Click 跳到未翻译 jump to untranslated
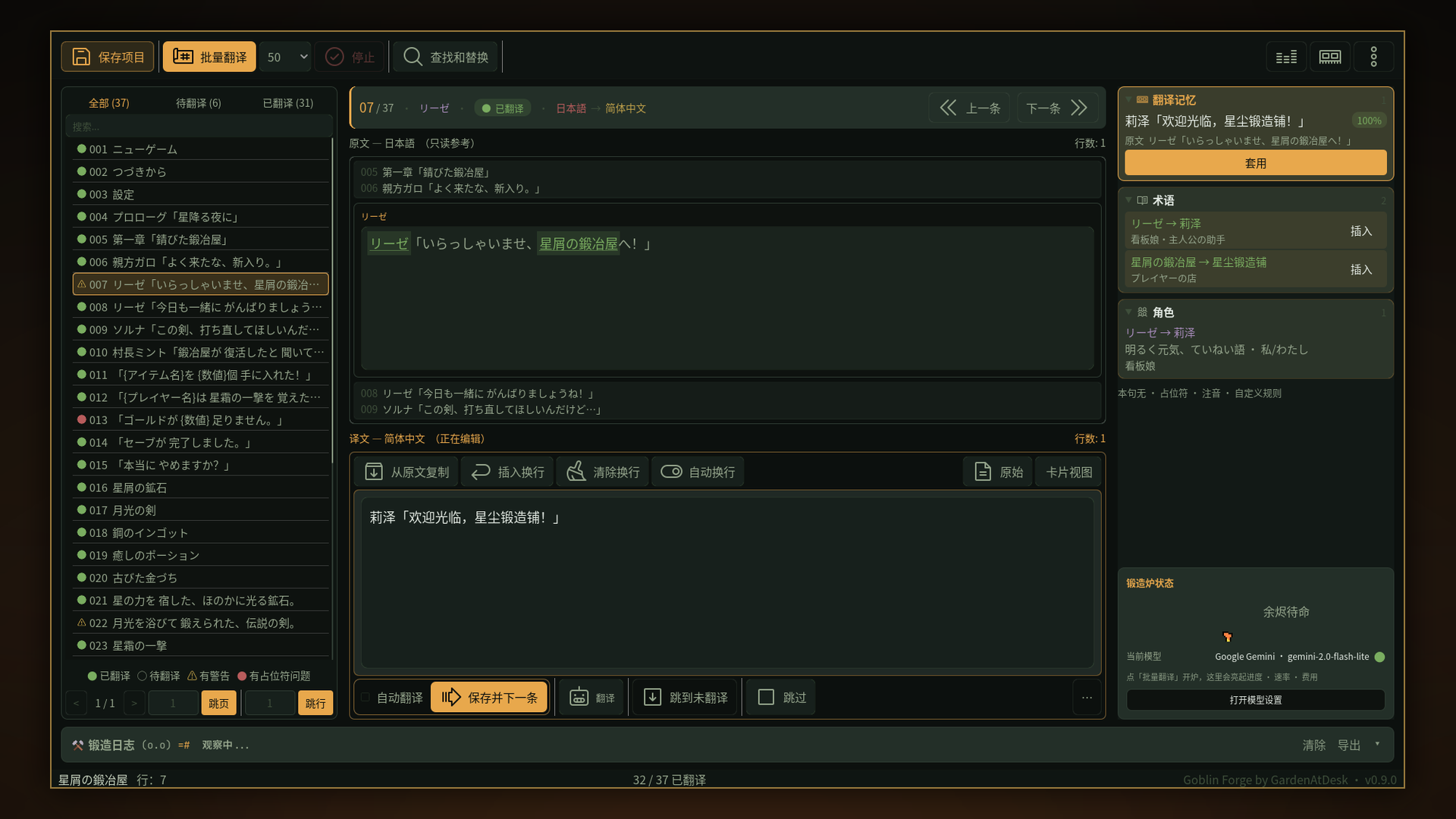The height and width of the screenshot is (819, 1456). pos(686,697)
